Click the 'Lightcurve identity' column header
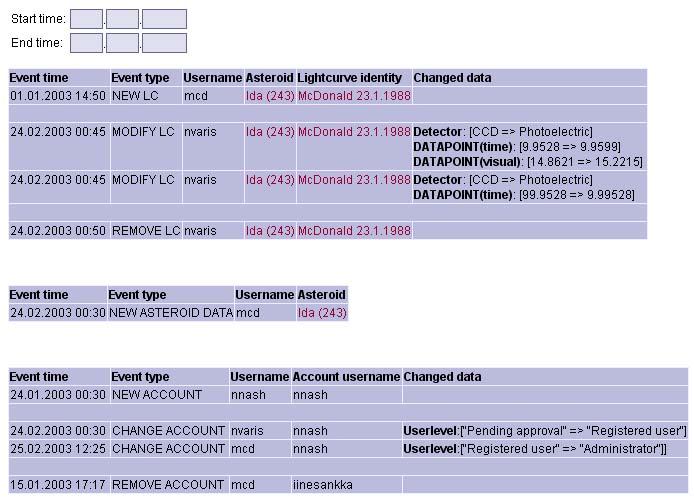Image resolution: width=694 pixels, height=500 pixels. [x=349, y=78]
